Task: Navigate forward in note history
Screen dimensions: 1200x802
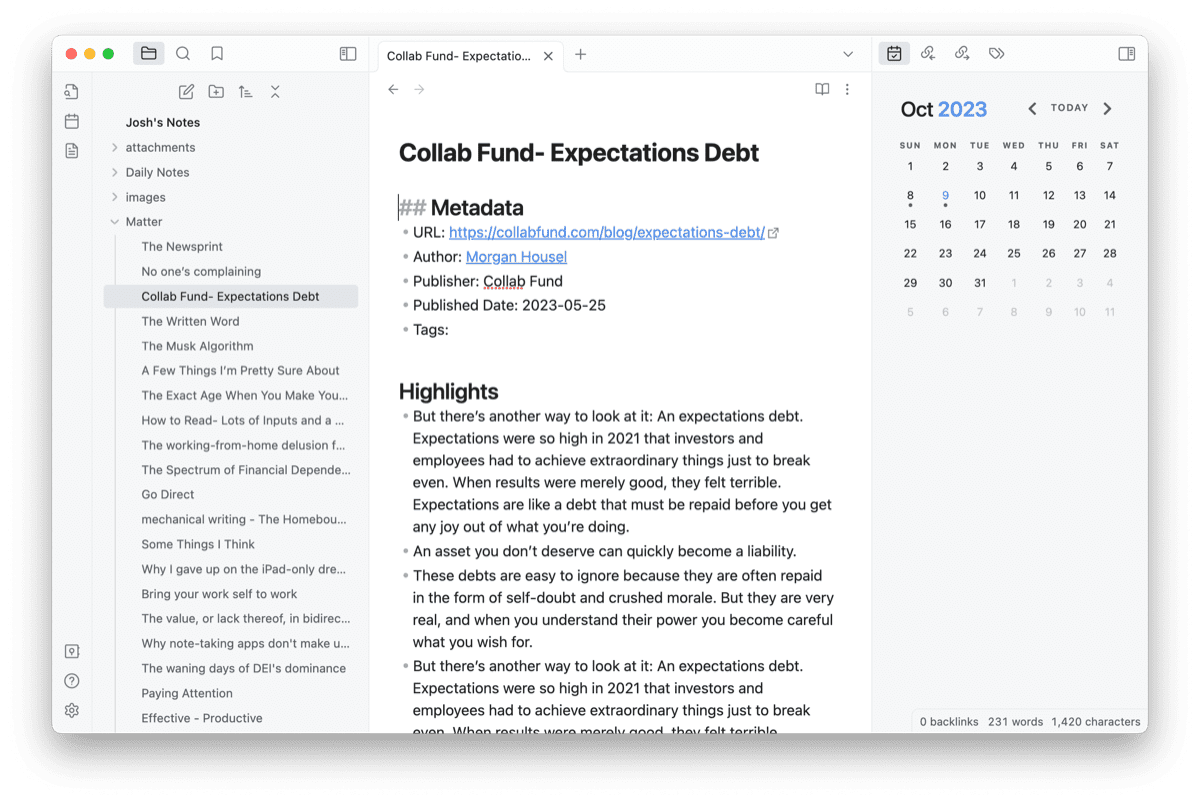Action: [419, 90]
